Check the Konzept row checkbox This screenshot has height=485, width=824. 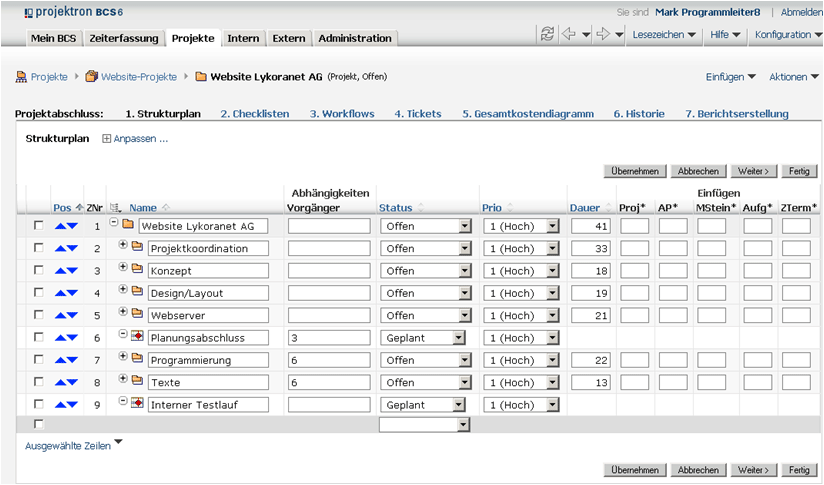tap(38, 270)
